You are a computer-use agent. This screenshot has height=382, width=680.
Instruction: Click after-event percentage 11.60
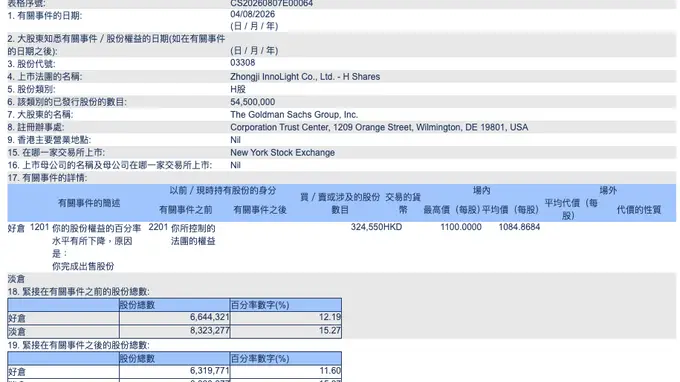tap(330, 371)
